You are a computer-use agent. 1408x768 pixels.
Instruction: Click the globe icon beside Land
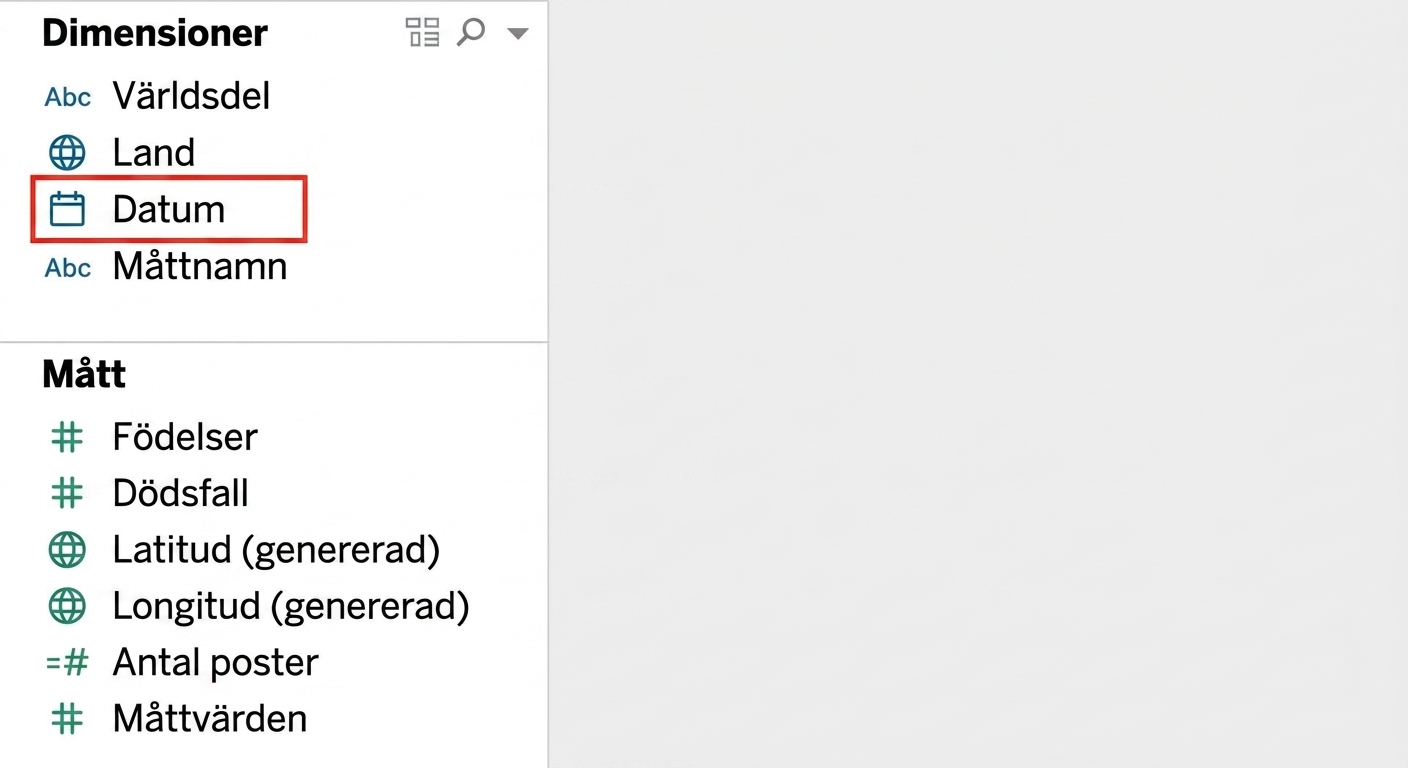pyautogui.click(x=67, y=153)
